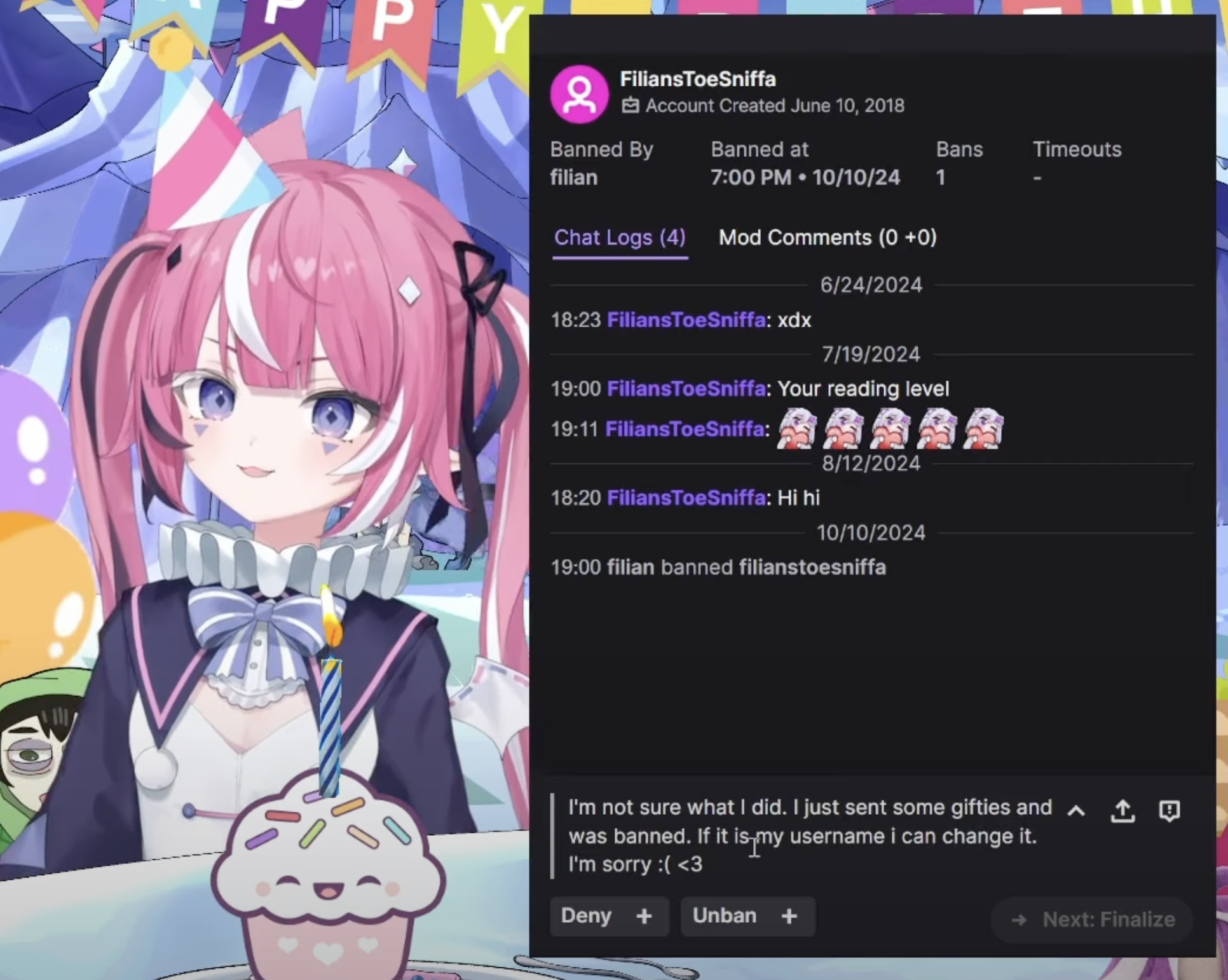The width and height of the screenshot is (1228, 980).
Task: Click the plus beside Deny
Action: (x=644, y=916)
